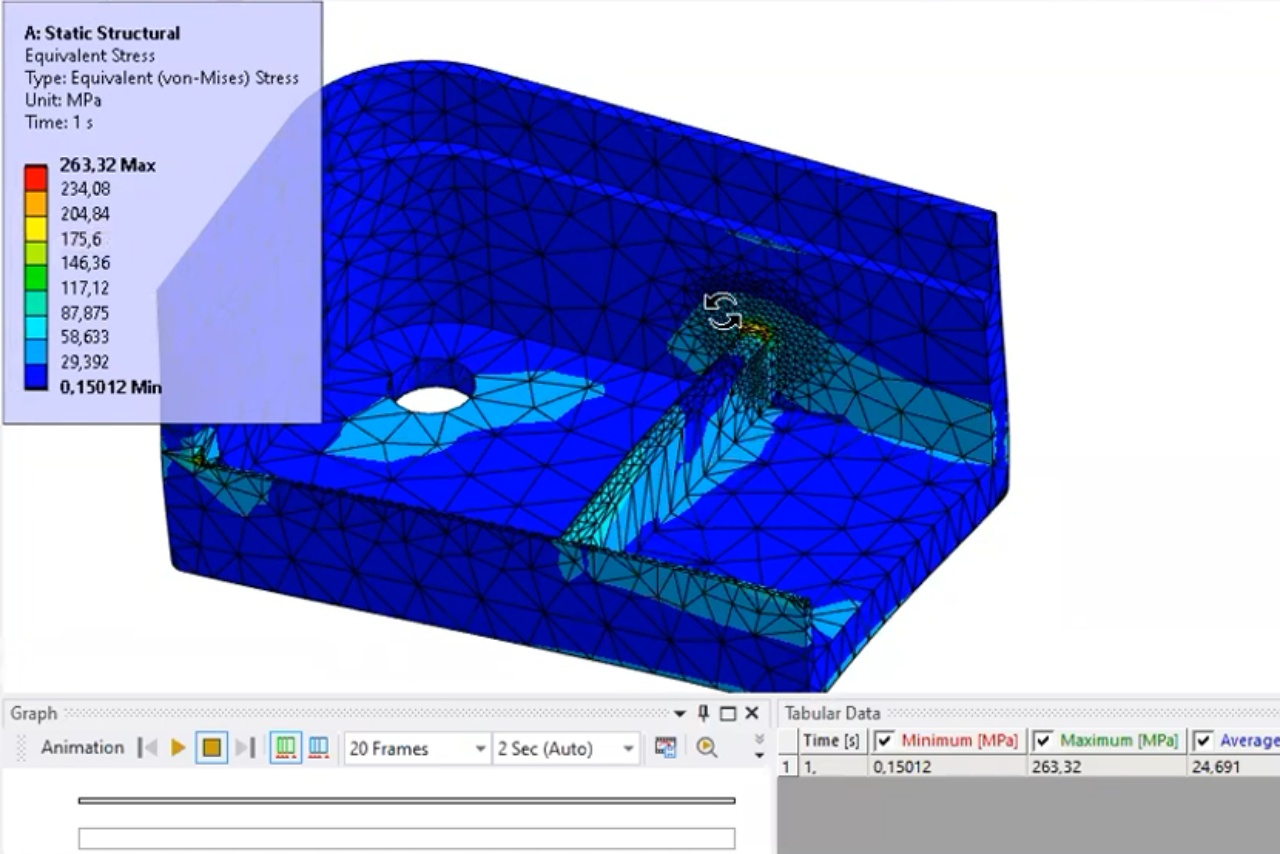Stop the animation playback
Viewport: 1280px width, 854px height.
211,748
